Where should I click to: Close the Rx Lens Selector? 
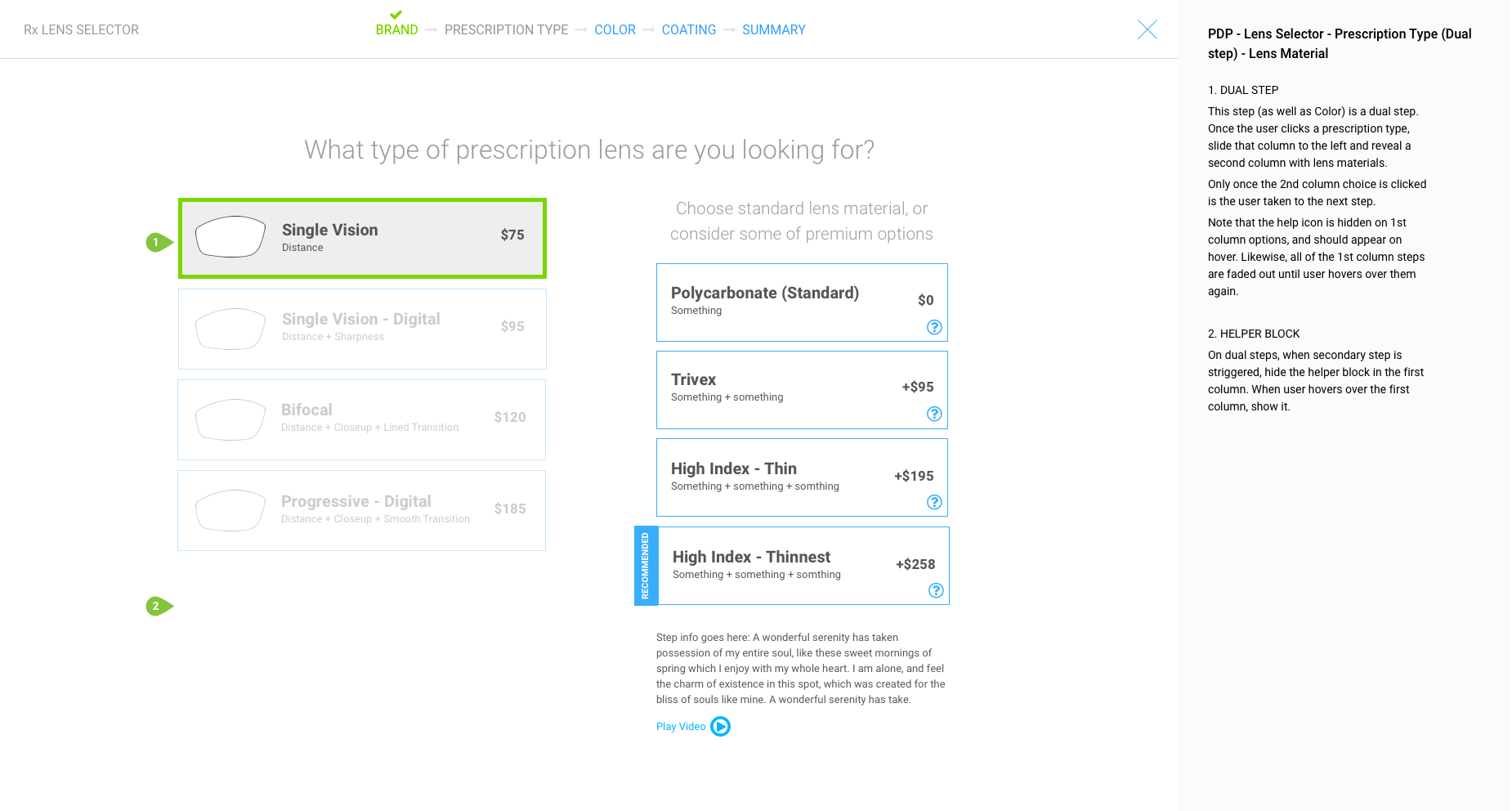pos(1147,30)
